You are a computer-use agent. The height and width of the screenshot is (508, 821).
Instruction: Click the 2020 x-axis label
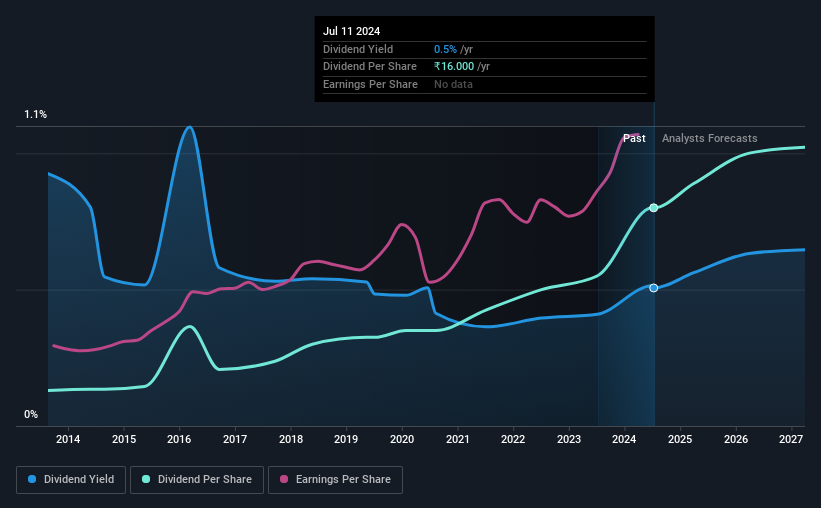click(402, 439)
